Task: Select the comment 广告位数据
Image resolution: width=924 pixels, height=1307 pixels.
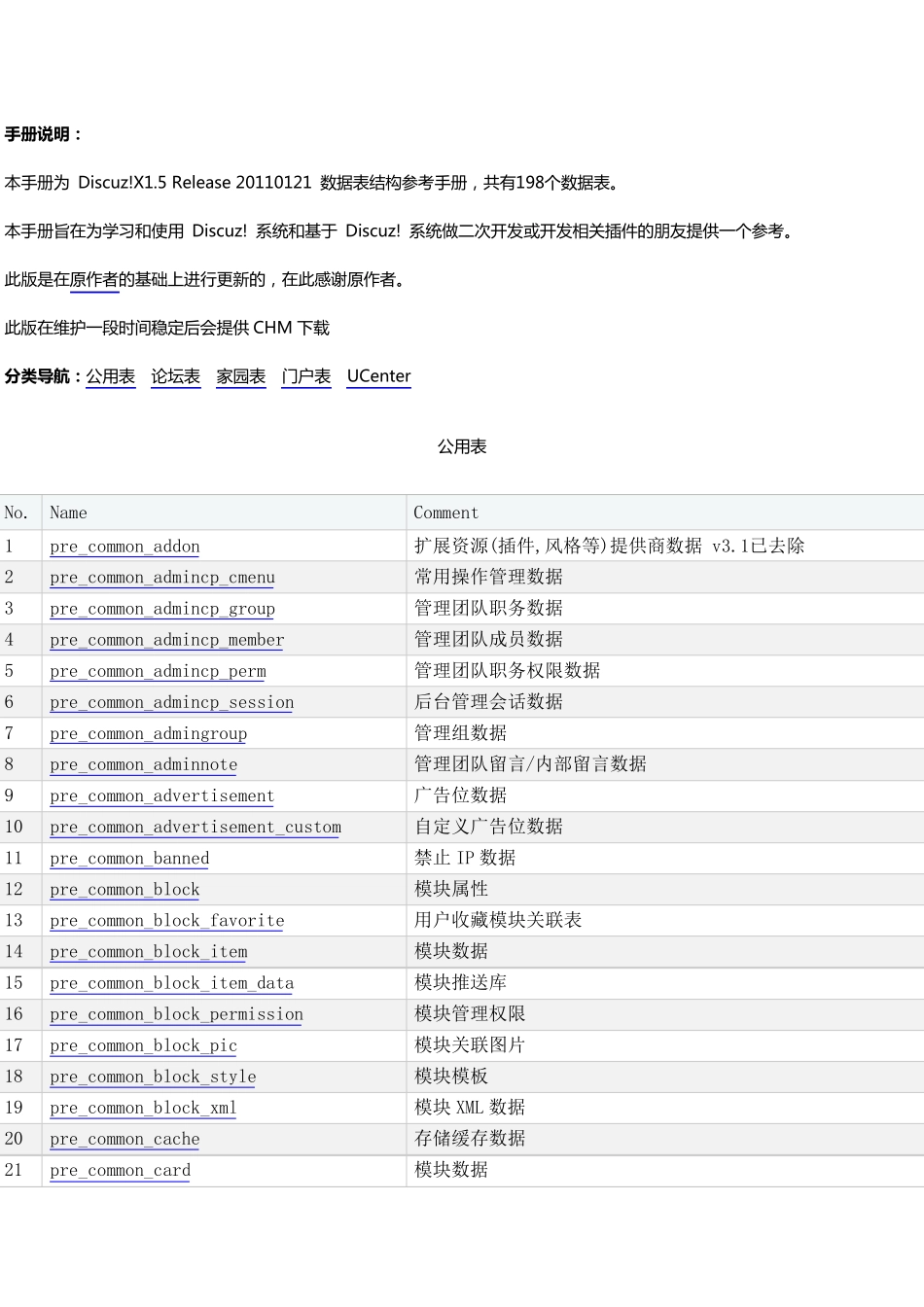Action: click(460, 795)
